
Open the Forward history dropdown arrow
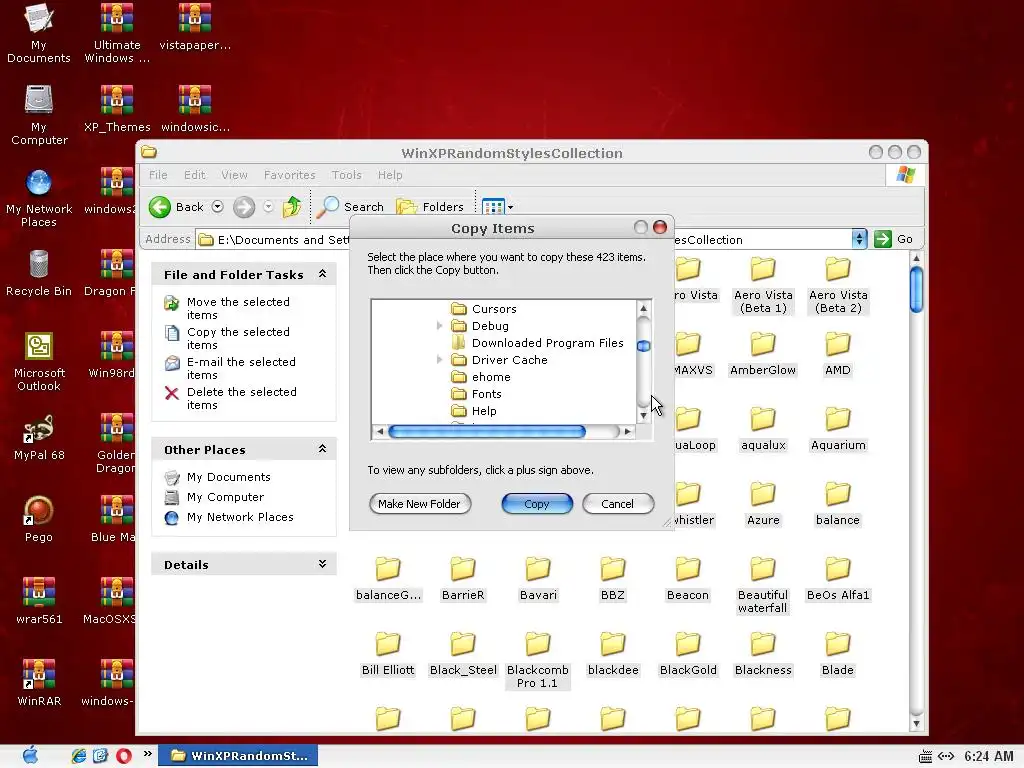pyautogui.click(x=268, y=207)
